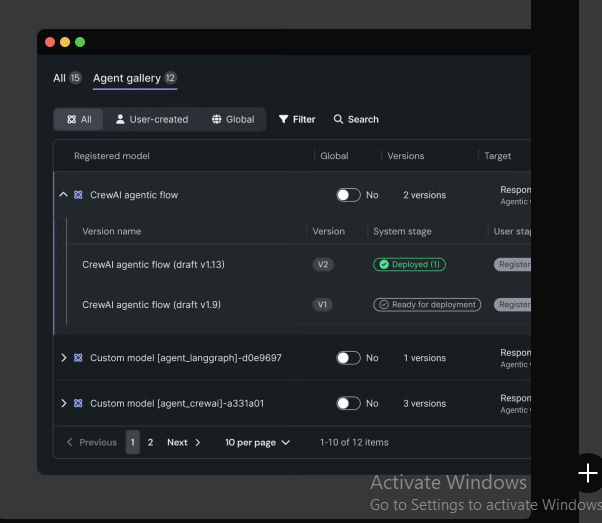Click the Next page chevron icon

coord(197,442)
